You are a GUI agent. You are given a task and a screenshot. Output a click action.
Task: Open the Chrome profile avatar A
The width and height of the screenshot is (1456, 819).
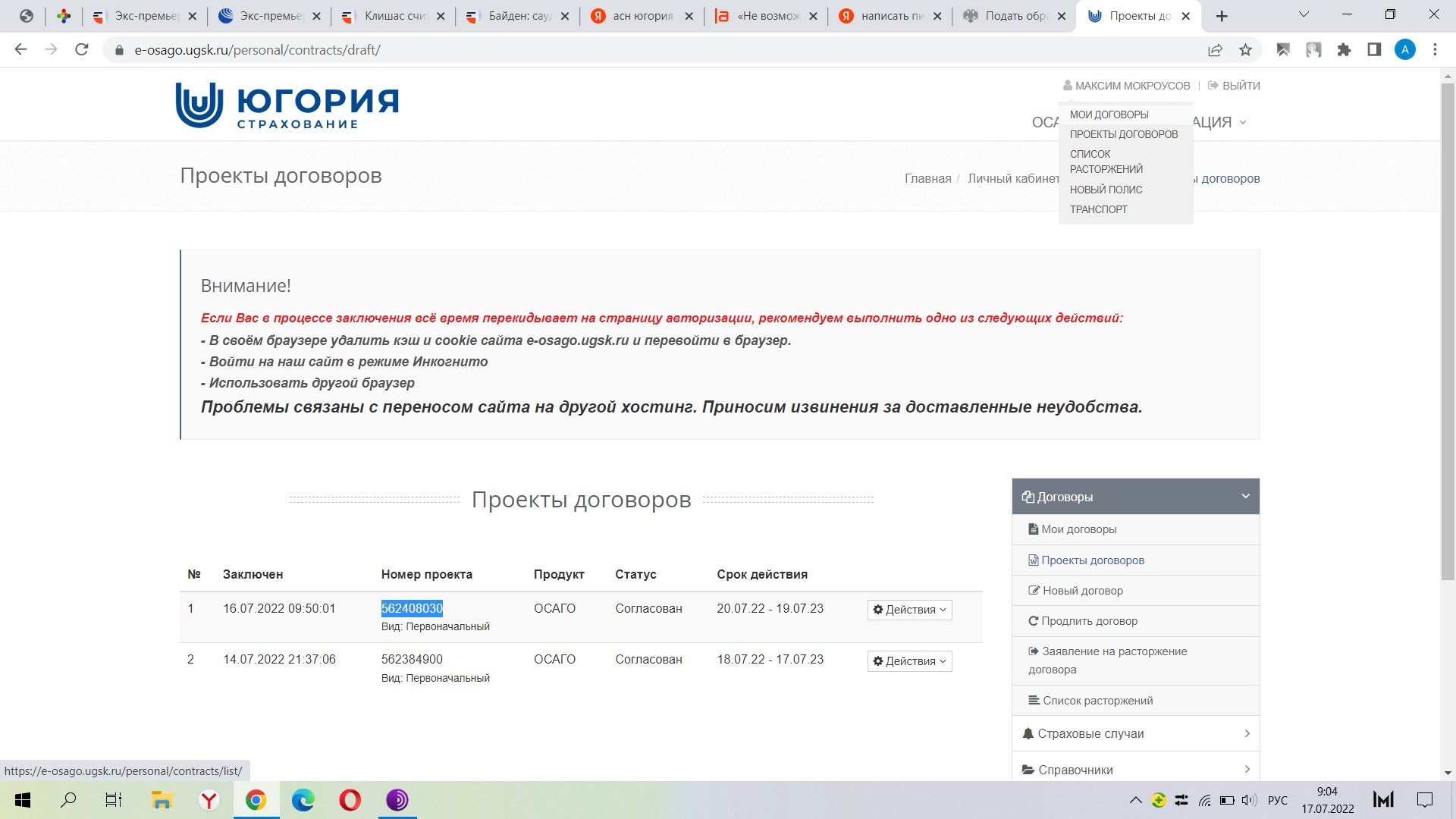click(x=1404, y=50)
